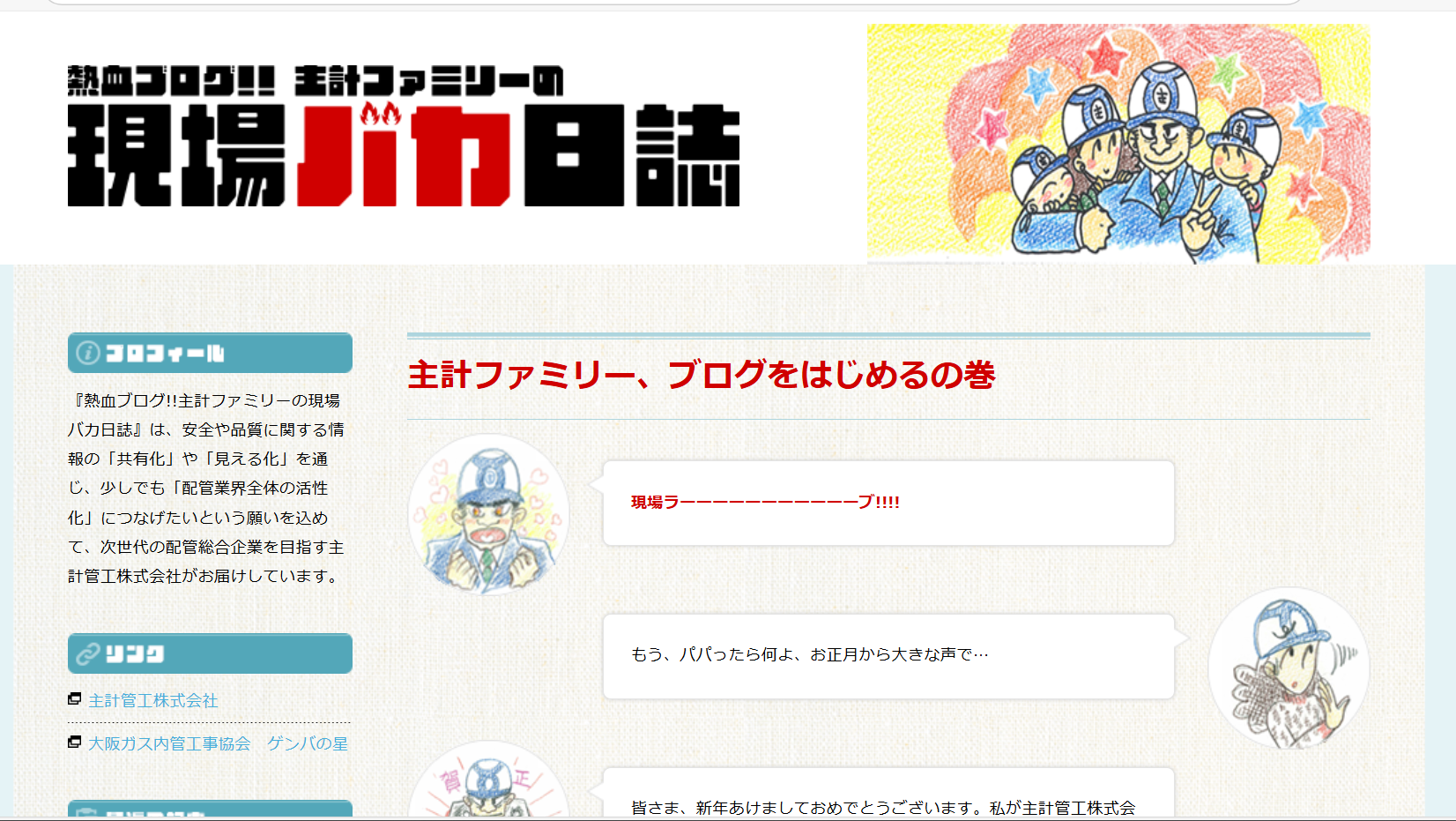Click the chain link icon in リンク header
Screen dimensions: 1456x821
[87, 653]
